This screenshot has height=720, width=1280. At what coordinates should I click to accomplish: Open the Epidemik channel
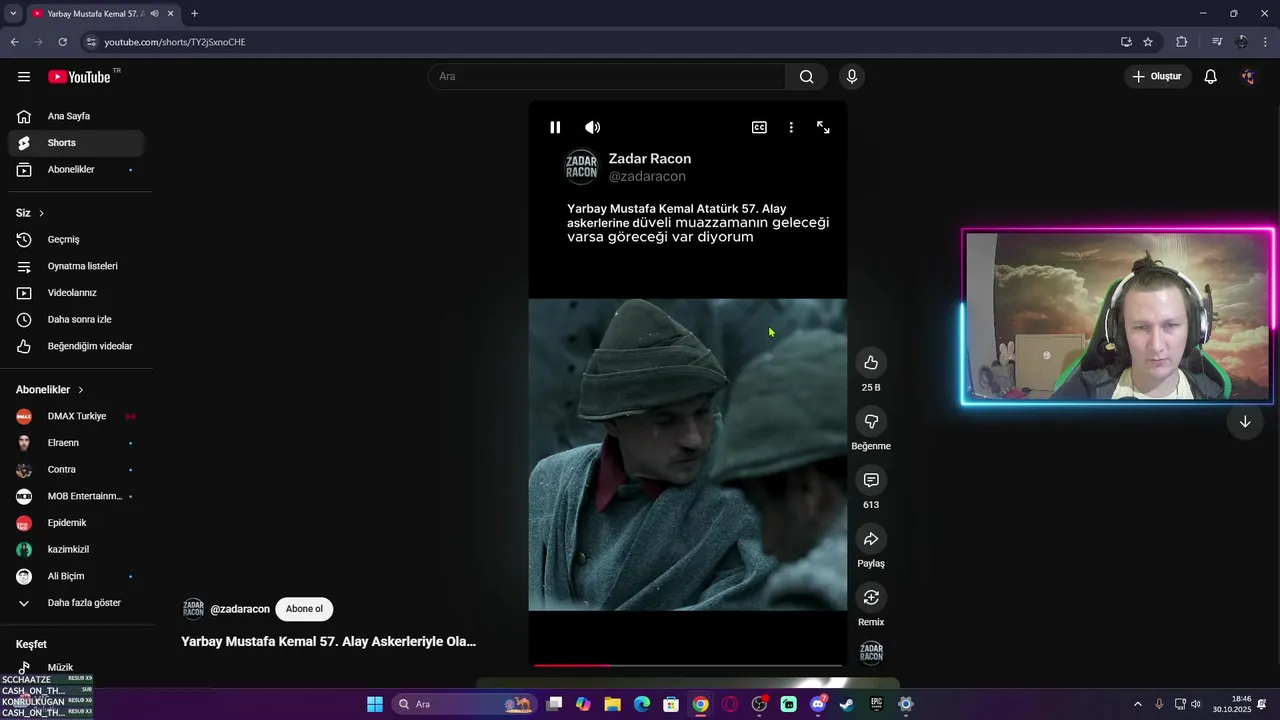click(76, 523)
